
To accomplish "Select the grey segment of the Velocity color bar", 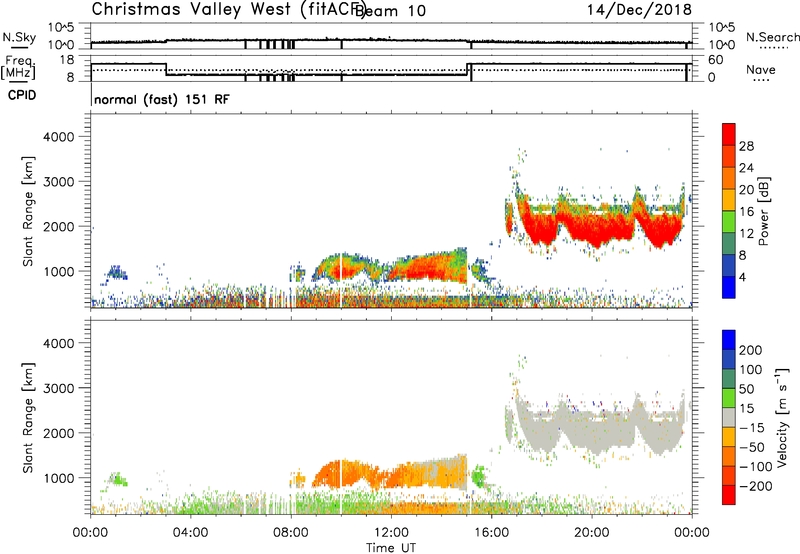I will click(729, 417).
